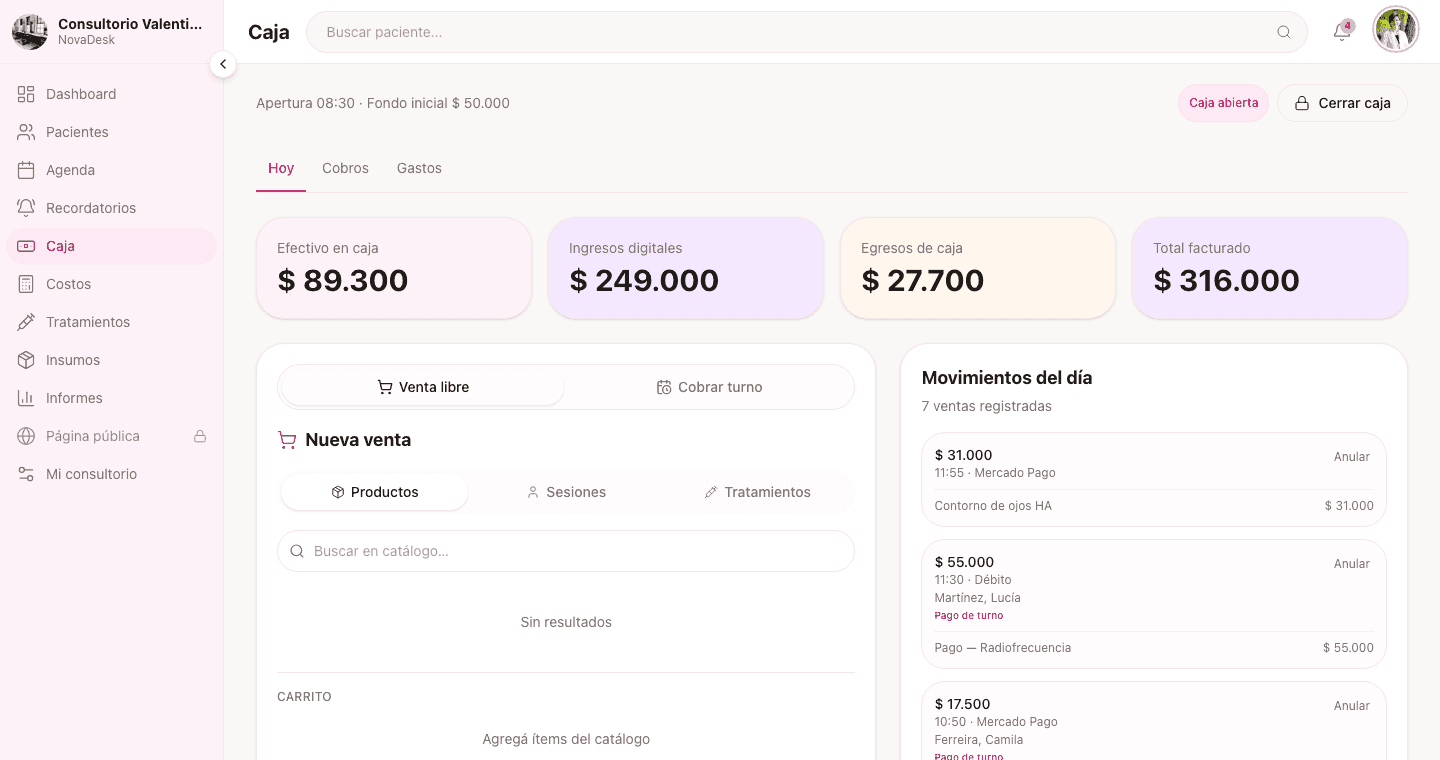
Task: Select the Cobrar turno mode
Action: [x=709, y=387]
